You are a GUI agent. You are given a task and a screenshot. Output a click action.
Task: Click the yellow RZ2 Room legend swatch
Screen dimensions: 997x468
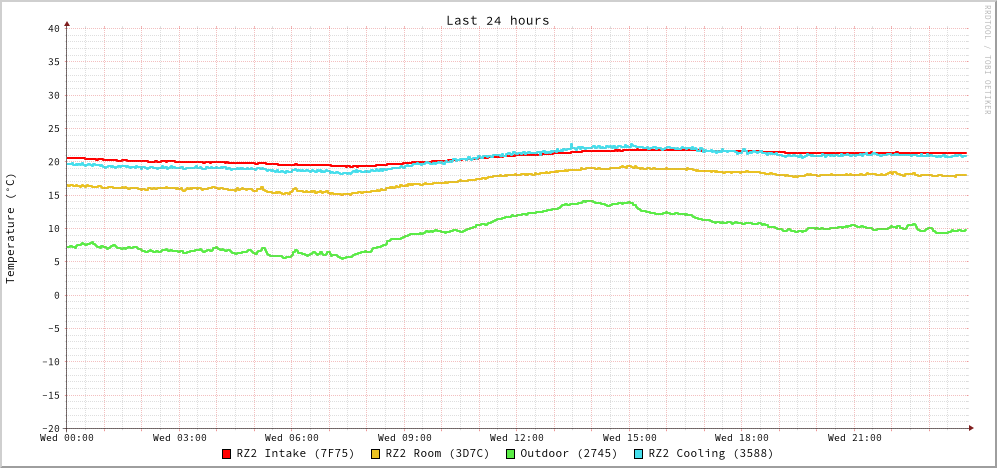pyautogui.click(x=376, y=454)
